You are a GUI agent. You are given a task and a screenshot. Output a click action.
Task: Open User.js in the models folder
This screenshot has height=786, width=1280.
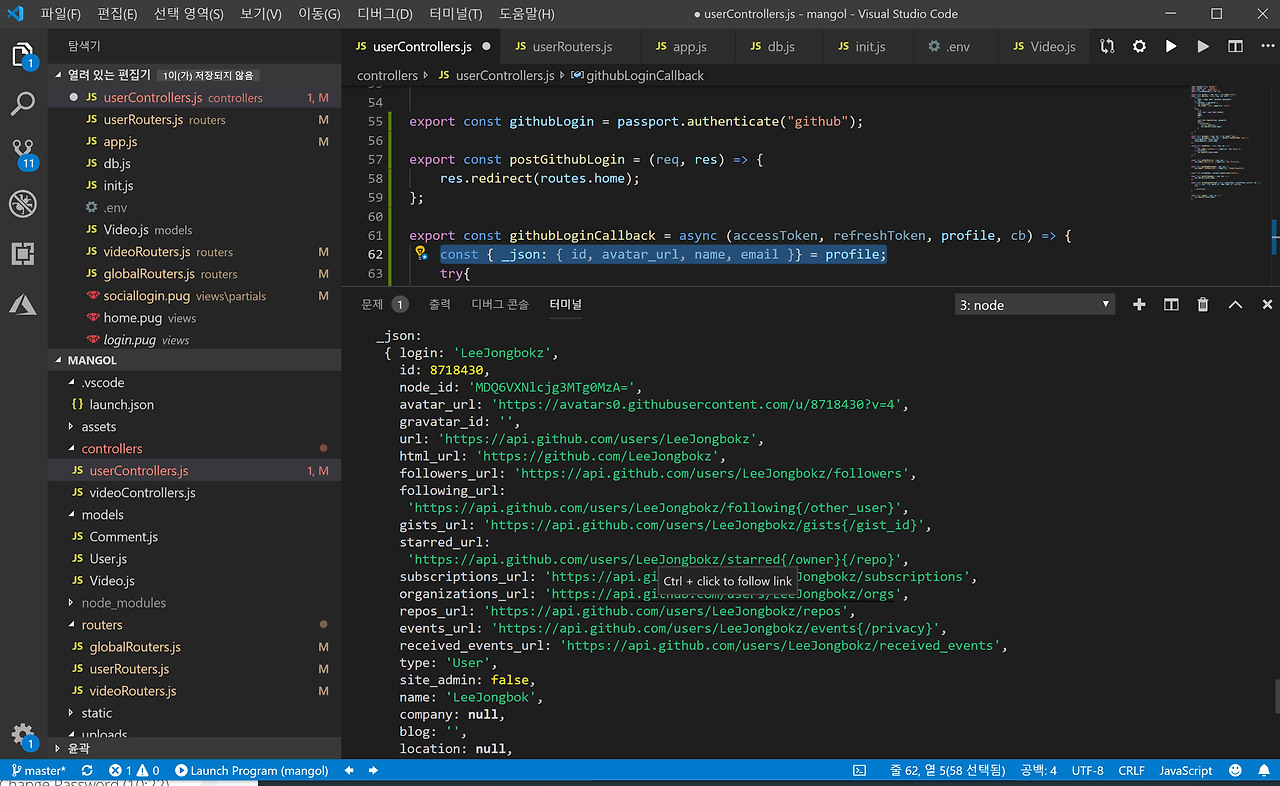[x=108, y=559]
